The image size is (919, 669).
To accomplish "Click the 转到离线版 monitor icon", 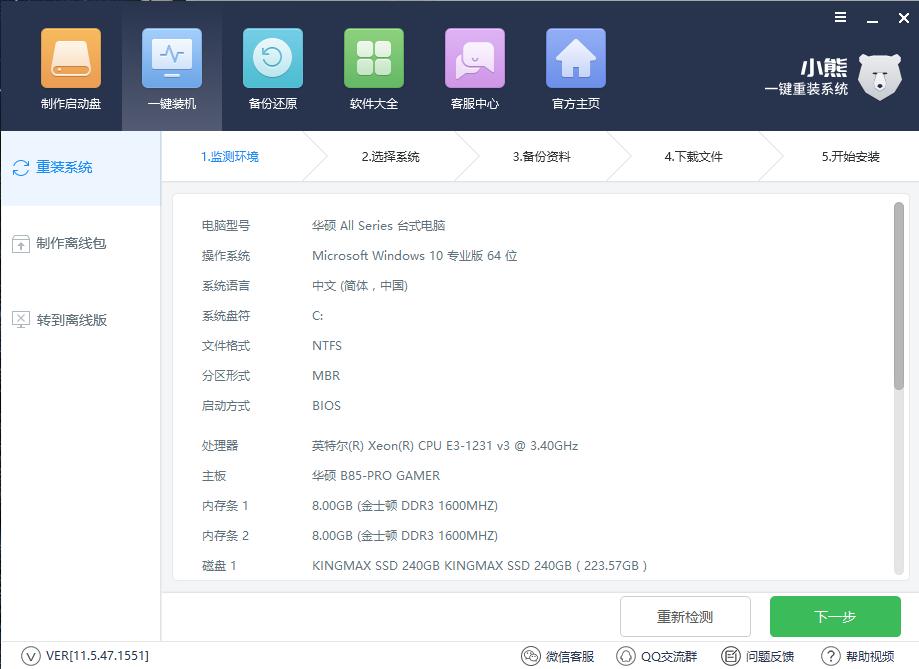I will [21, 320].
